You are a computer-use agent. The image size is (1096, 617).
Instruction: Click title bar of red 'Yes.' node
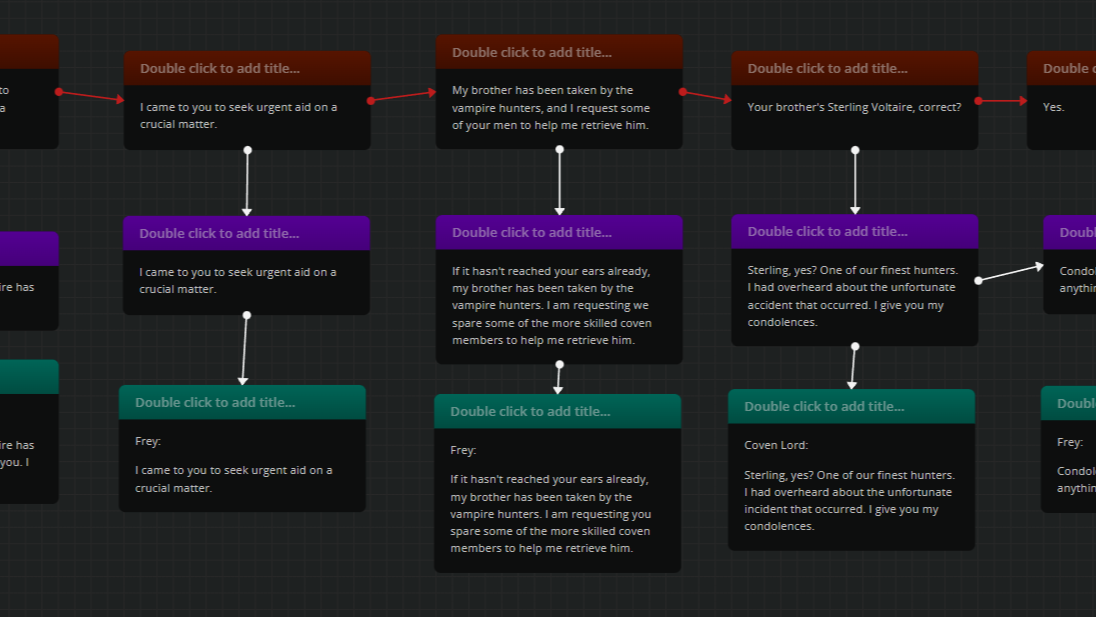[1064, 68]
